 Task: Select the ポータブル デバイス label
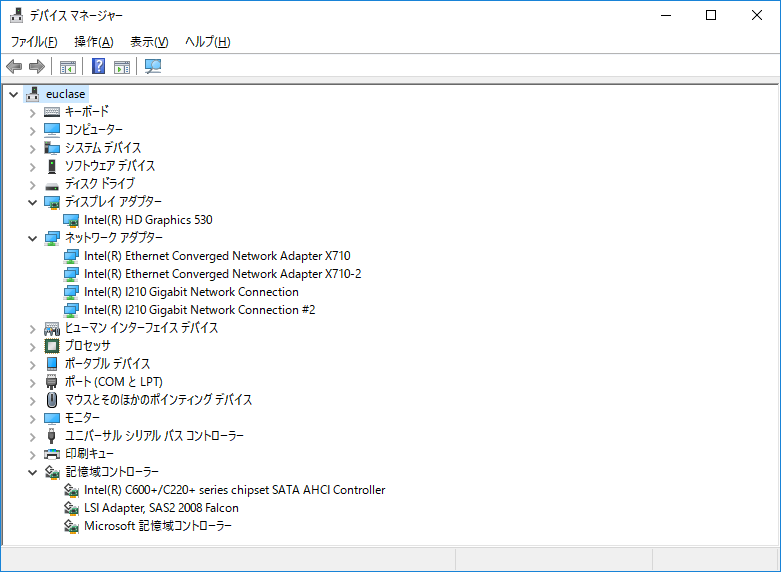click(x=108, y=364)
